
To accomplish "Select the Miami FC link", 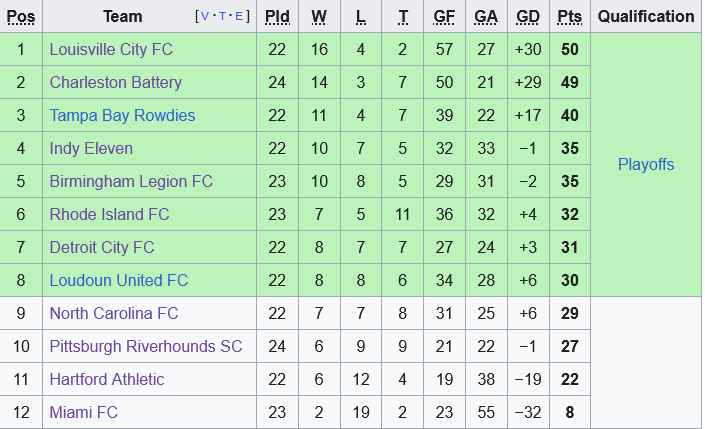I will coord(84,412).
